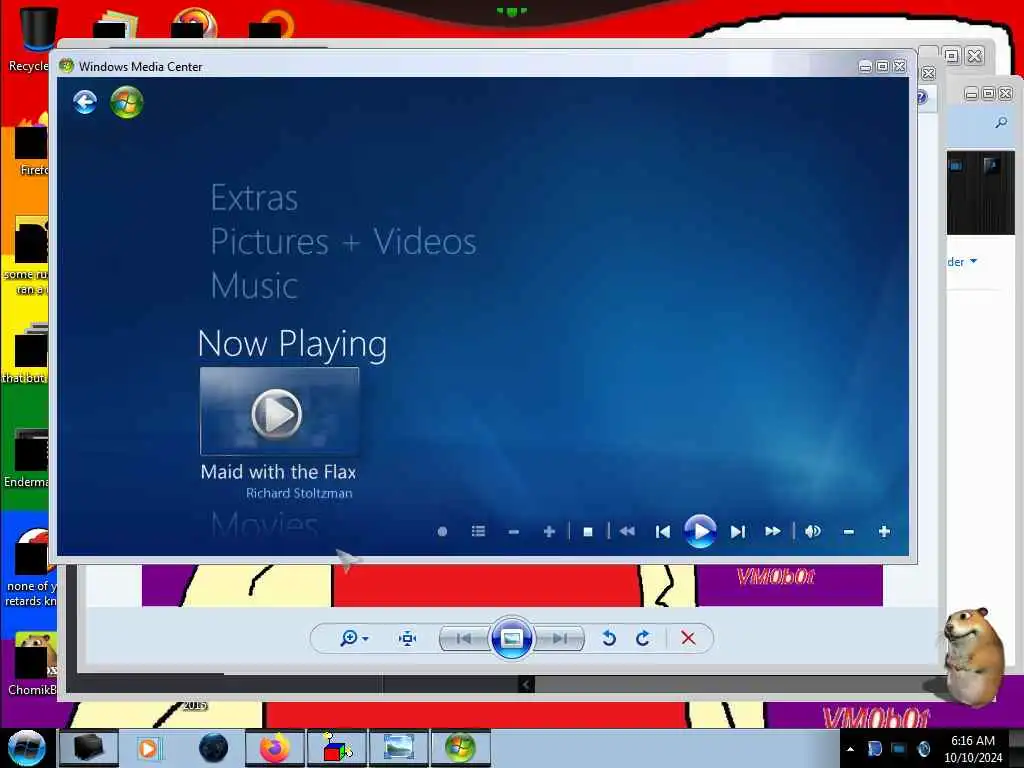Select the Movies menu category

coord(264,525)
